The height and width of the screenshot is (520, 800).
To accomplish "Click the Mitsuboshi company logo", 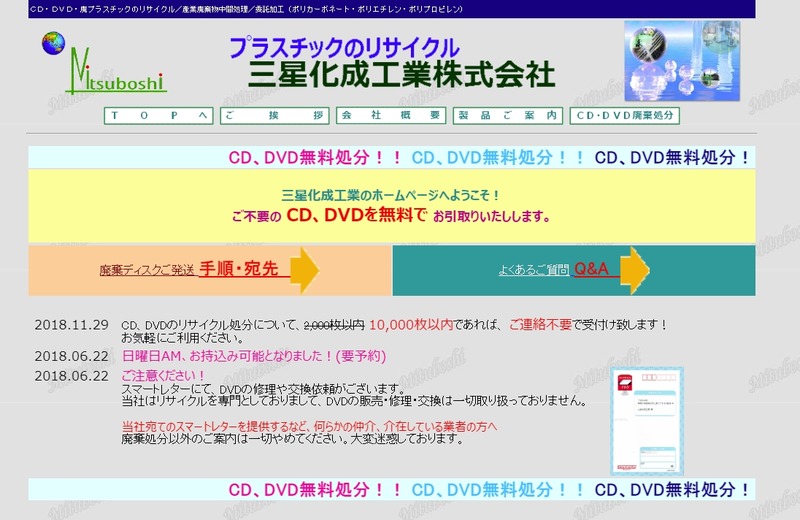I will [x=116, y=71].
